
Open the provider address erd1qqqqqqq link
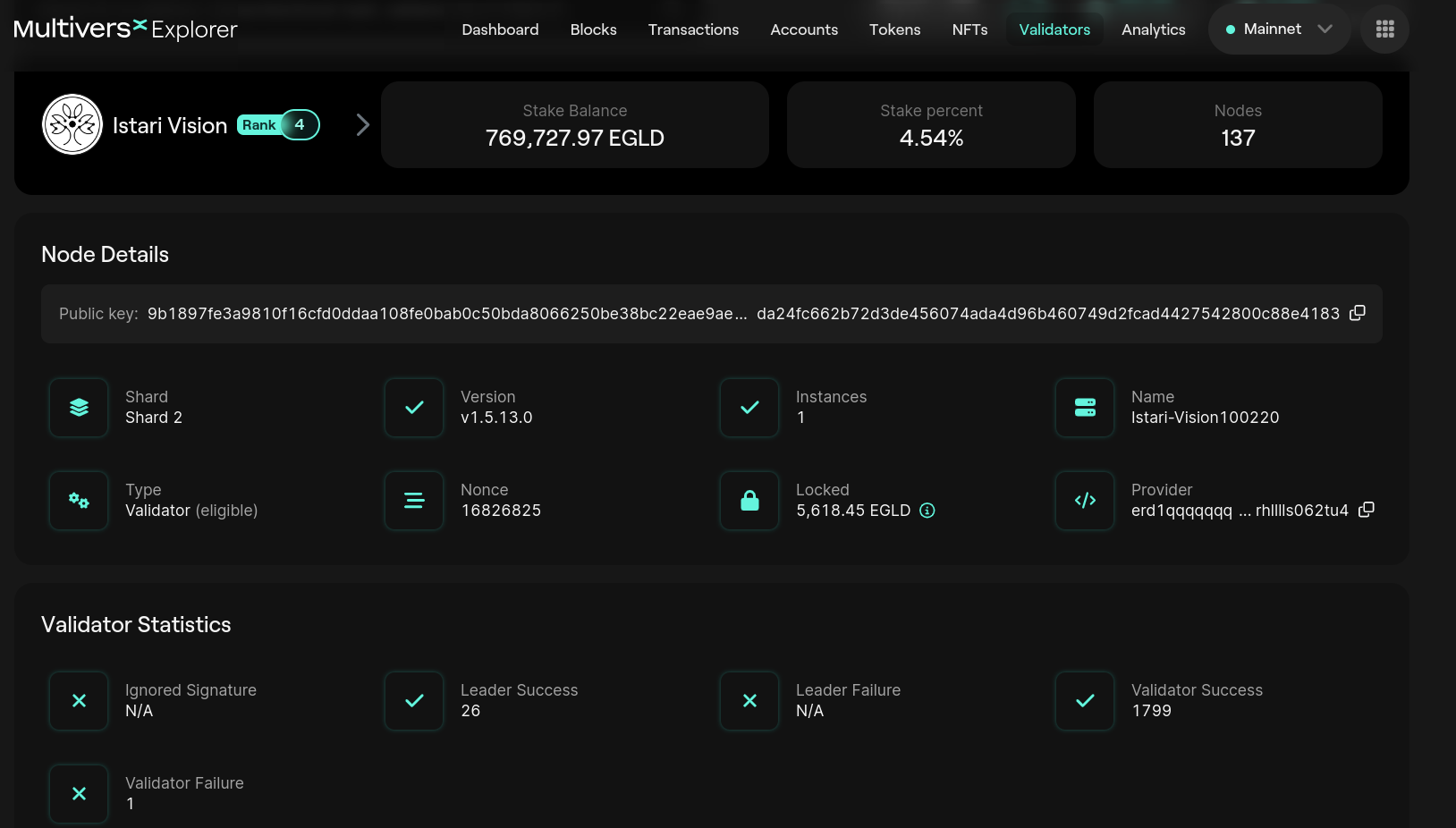[1239, 511]
